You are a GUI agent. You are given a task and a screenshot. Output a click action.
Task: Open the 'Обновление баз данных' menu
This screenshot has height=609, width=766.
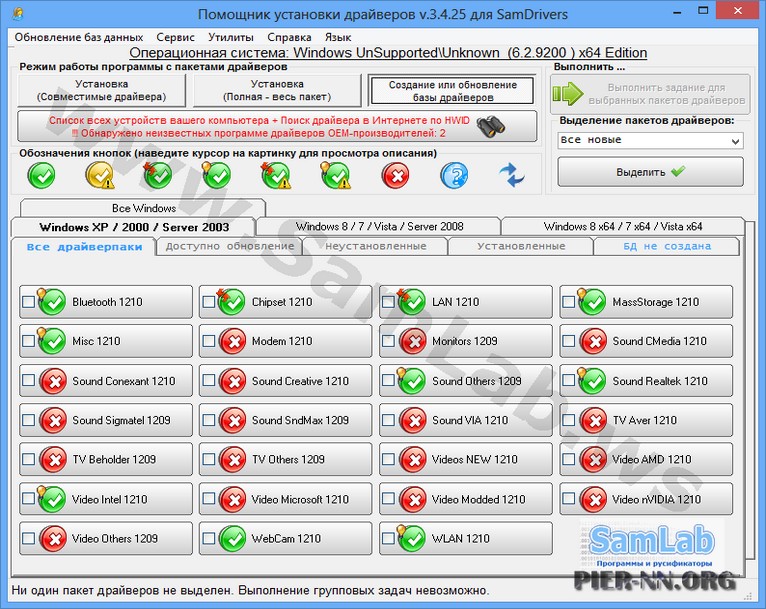[79, 37]
